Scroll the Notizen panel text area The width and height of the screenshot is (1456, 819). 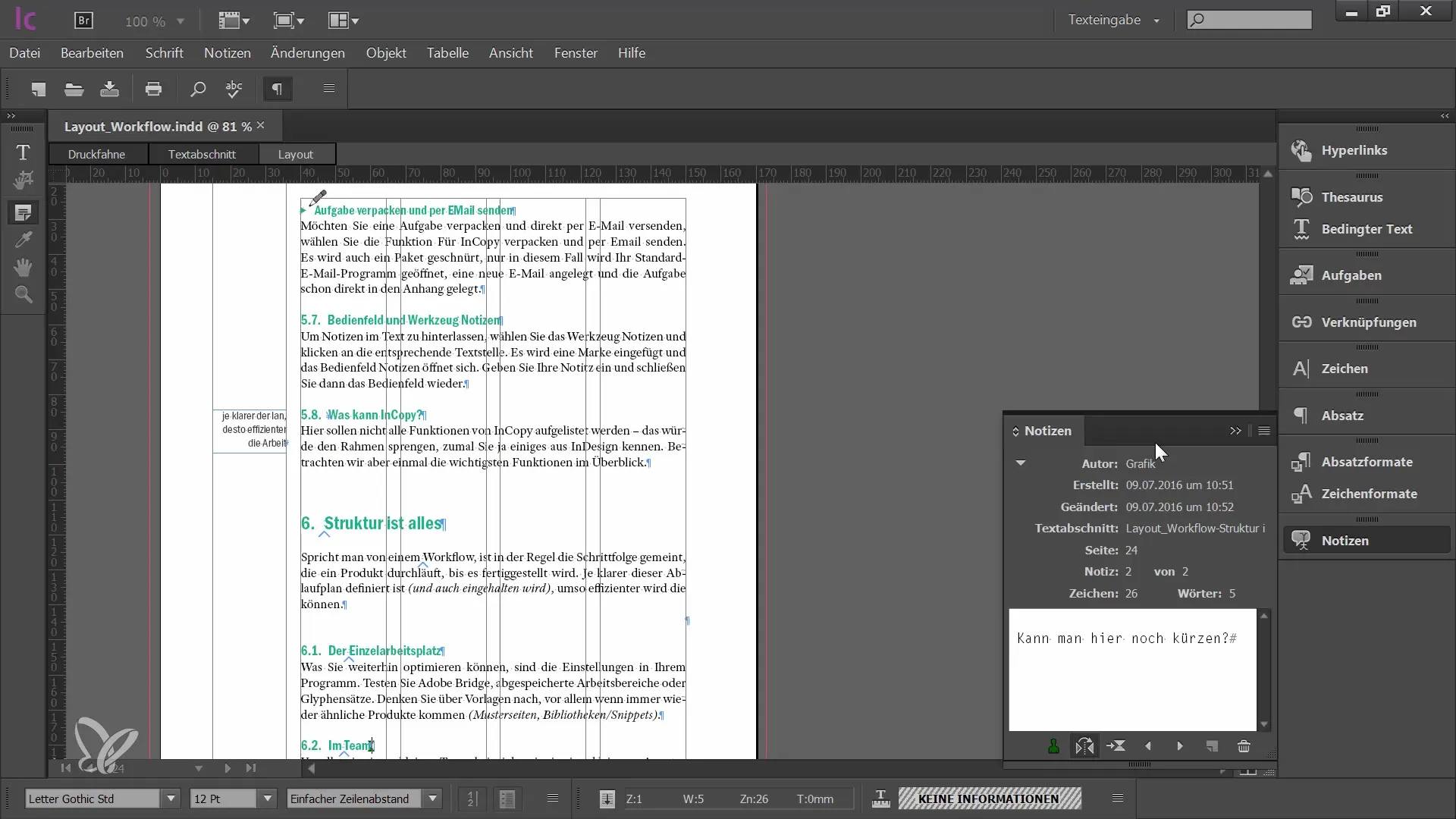tap(1263, 668)
